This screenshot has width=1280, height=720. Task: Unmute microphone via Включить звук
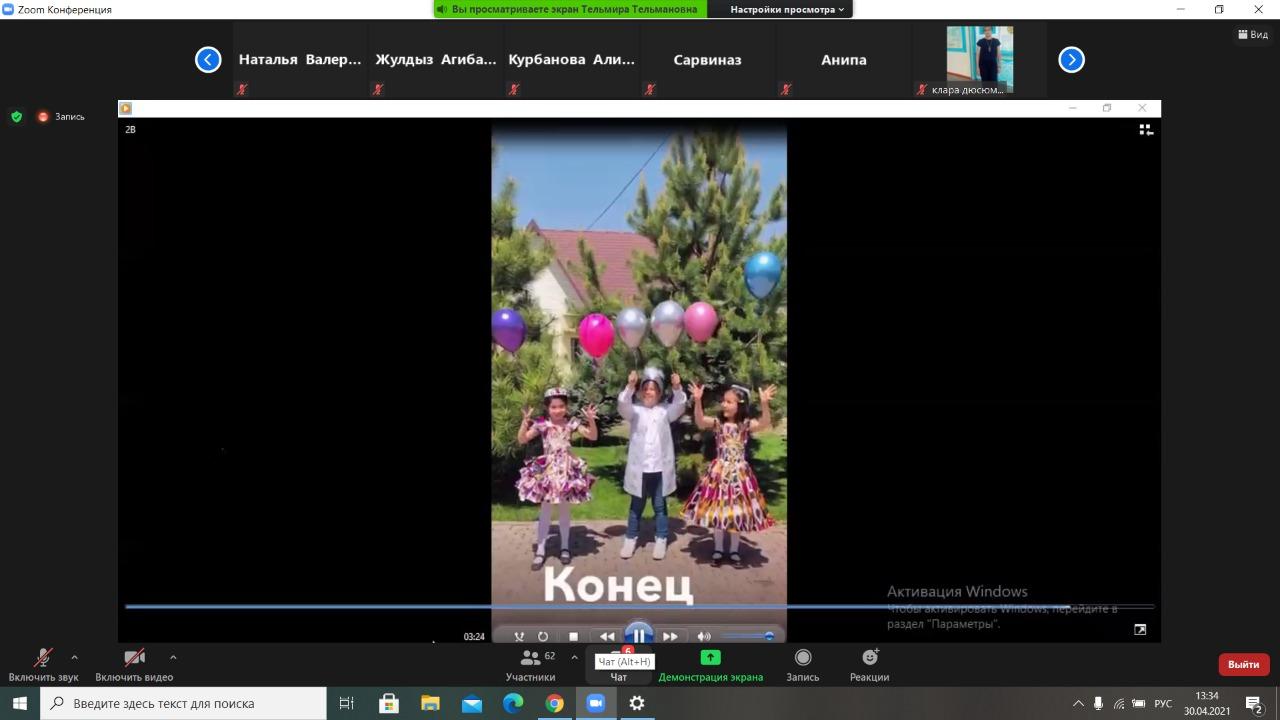tap(43, 664)
